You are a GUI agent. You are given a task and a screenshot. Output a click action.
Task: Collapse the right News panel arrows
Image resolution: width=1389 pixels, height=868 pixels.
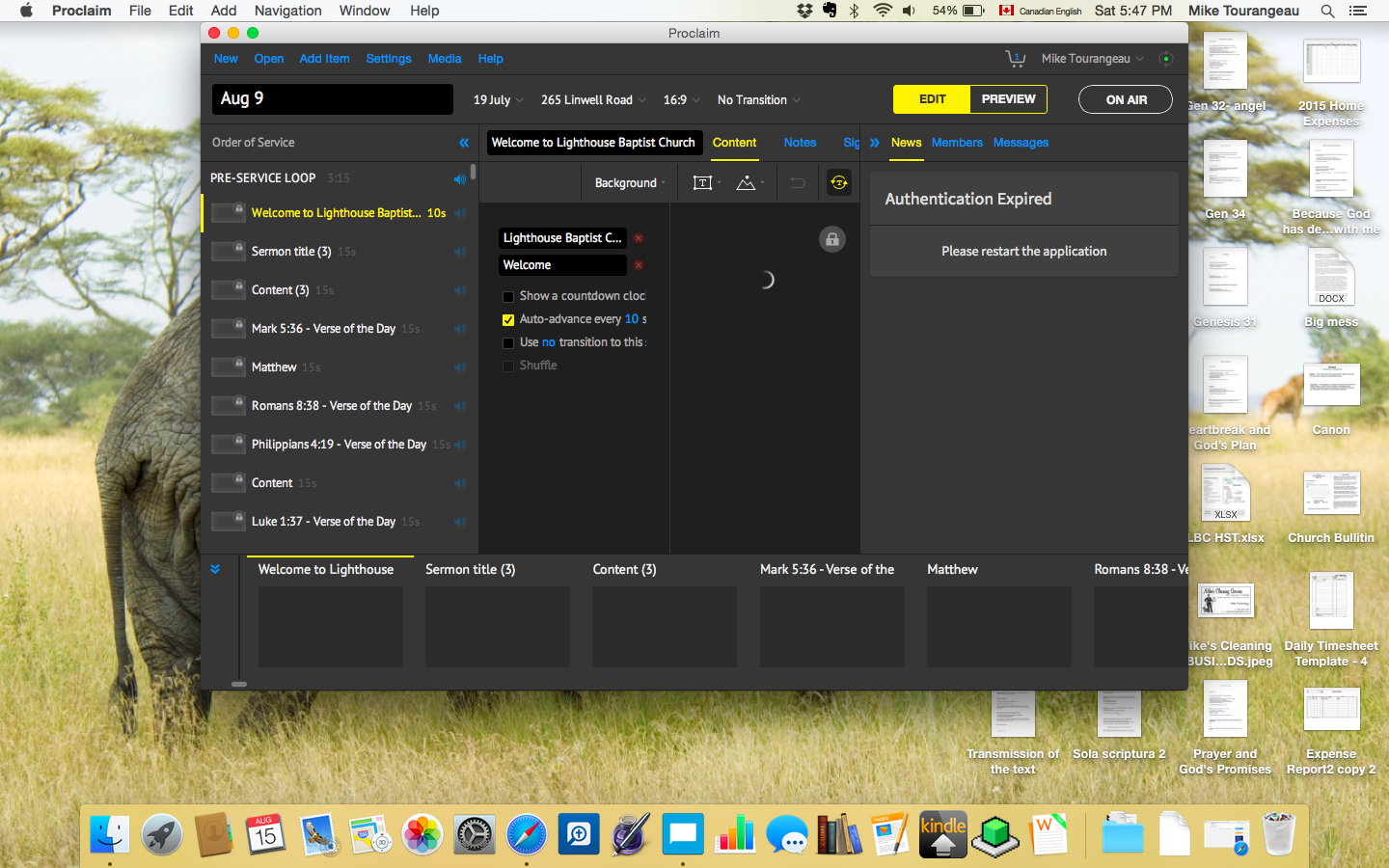875,143
